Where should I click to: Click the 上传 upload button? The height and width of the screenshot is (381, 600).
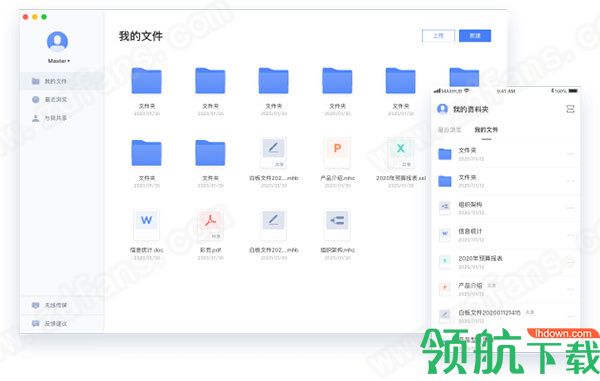click(x=438, y=36)
